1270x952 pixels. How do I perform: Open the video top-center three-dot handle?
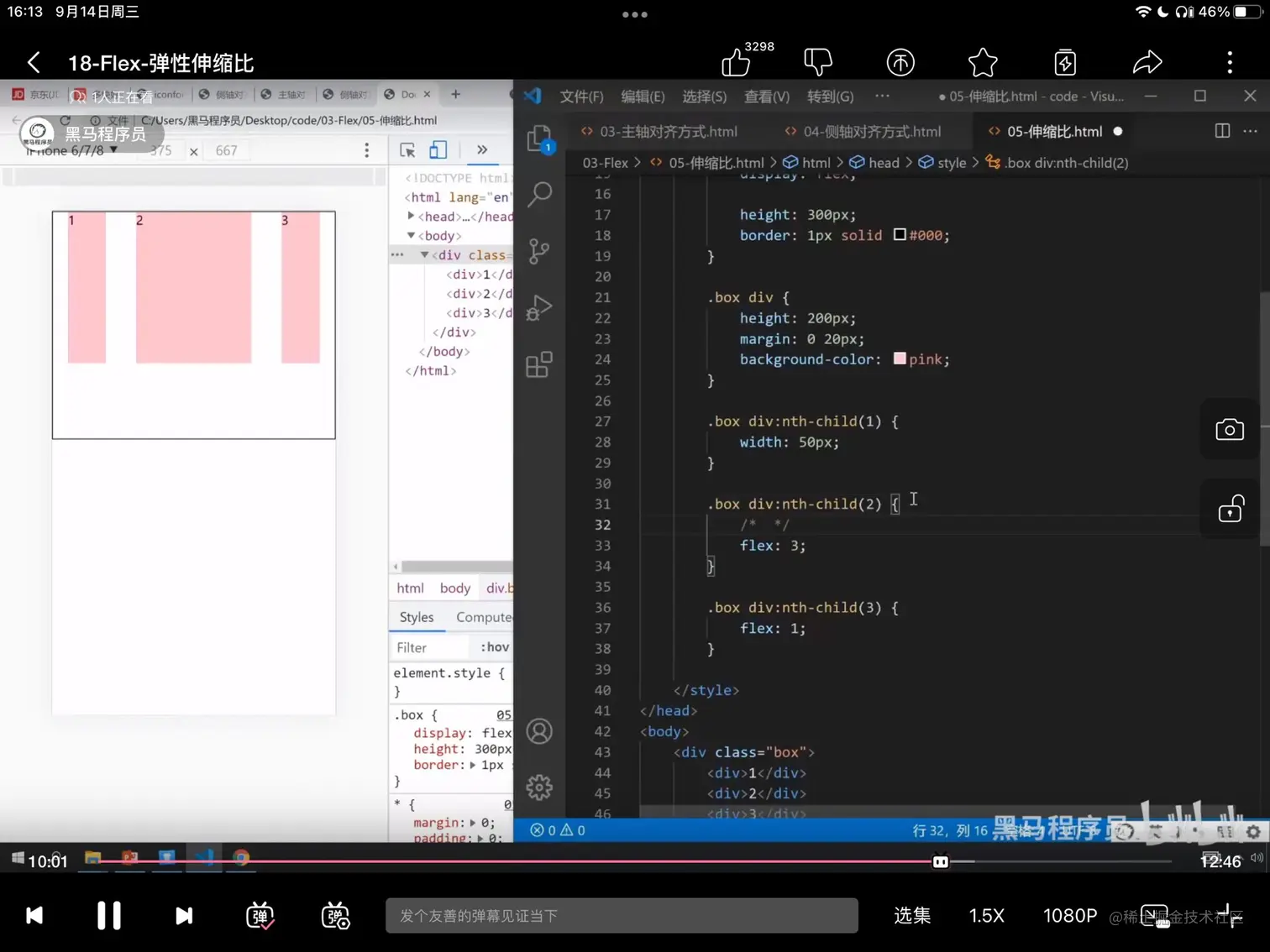pos(634,14)
